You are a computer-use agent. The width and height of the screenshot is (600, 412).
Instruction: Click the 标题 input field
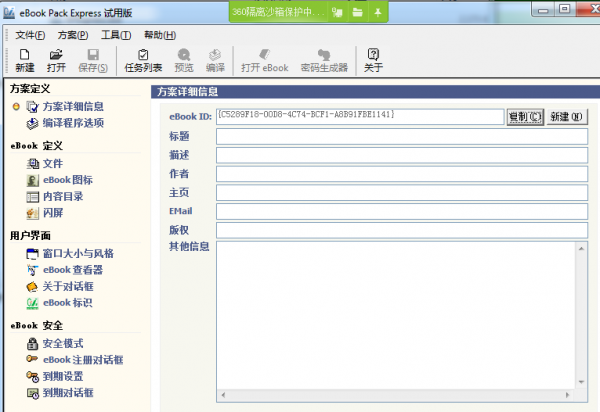(402, 137)
